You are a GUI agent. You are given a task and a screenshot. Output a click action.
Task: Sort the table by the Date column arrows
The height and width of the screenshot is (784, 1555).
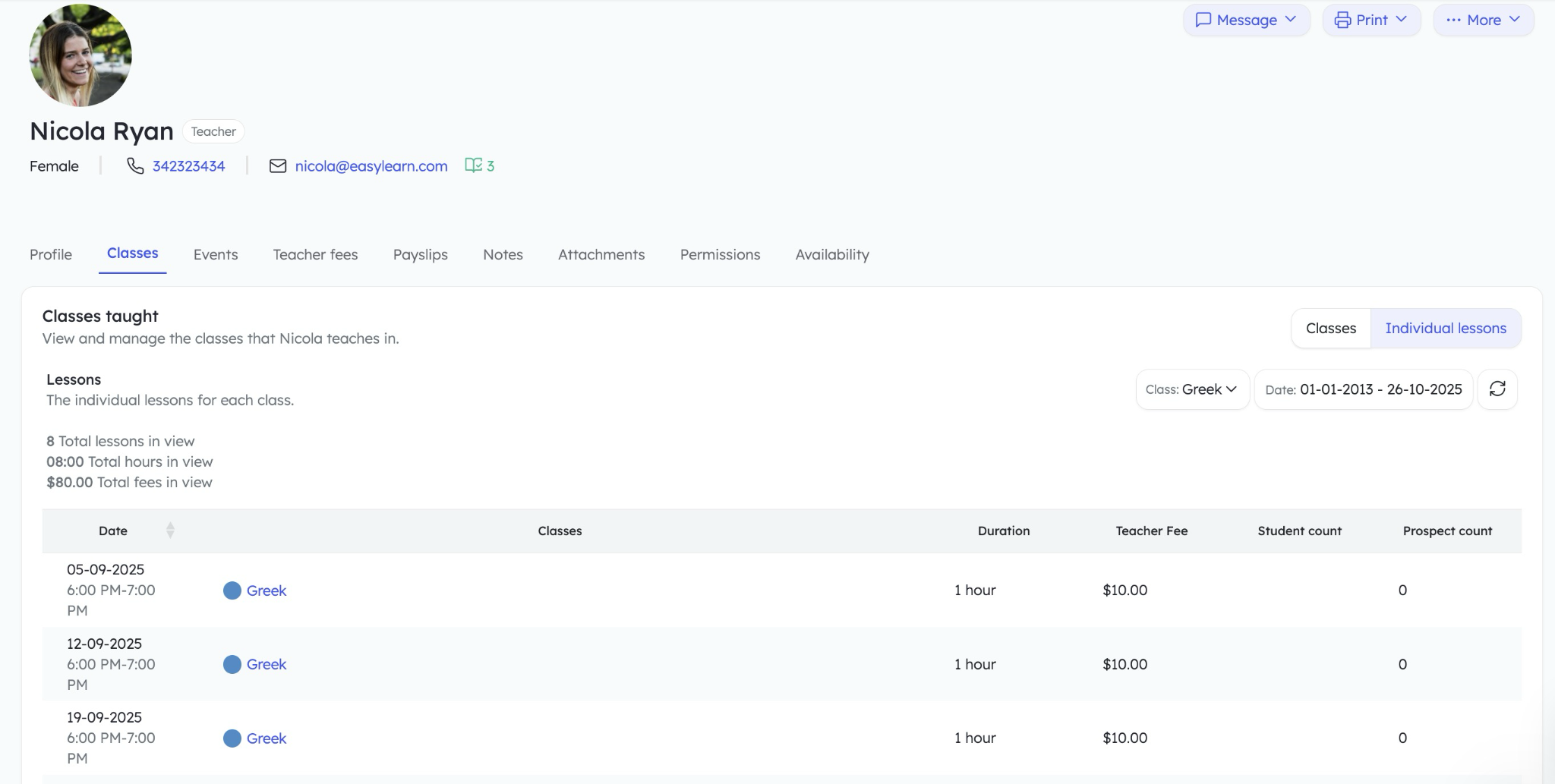(x=170, y=531)
